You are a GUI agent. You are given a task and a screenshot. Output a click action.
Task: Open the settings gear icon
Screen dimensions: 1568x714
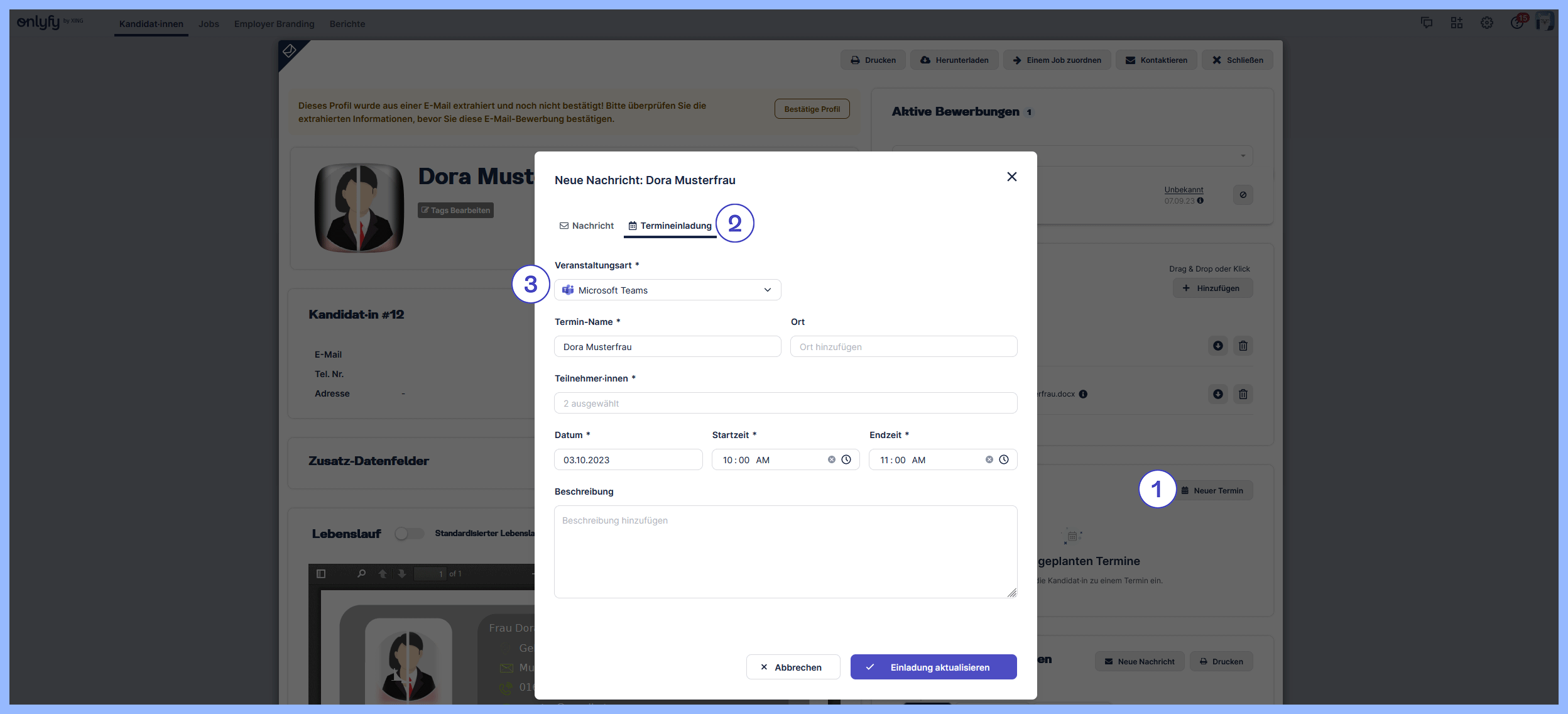pyautogui.click(x=1486, y=23)
